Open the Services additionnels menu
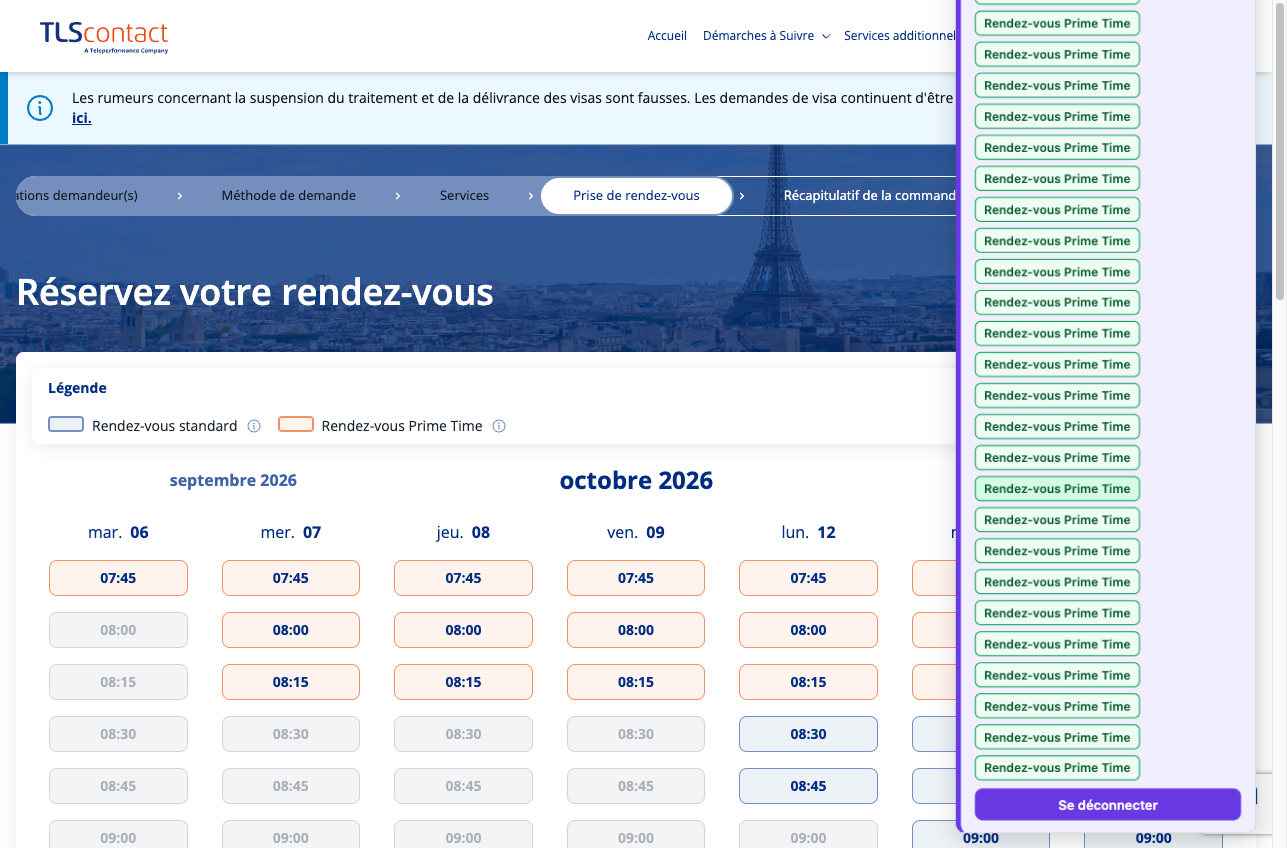Image resolution: width=1287 pixels, height=848 pixels. [900, 36]
